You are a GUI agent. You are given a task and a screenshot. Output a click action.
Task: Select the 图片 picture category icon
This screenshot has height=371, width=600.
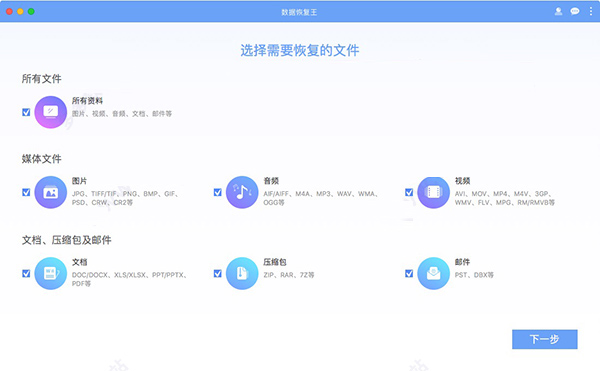51,192
